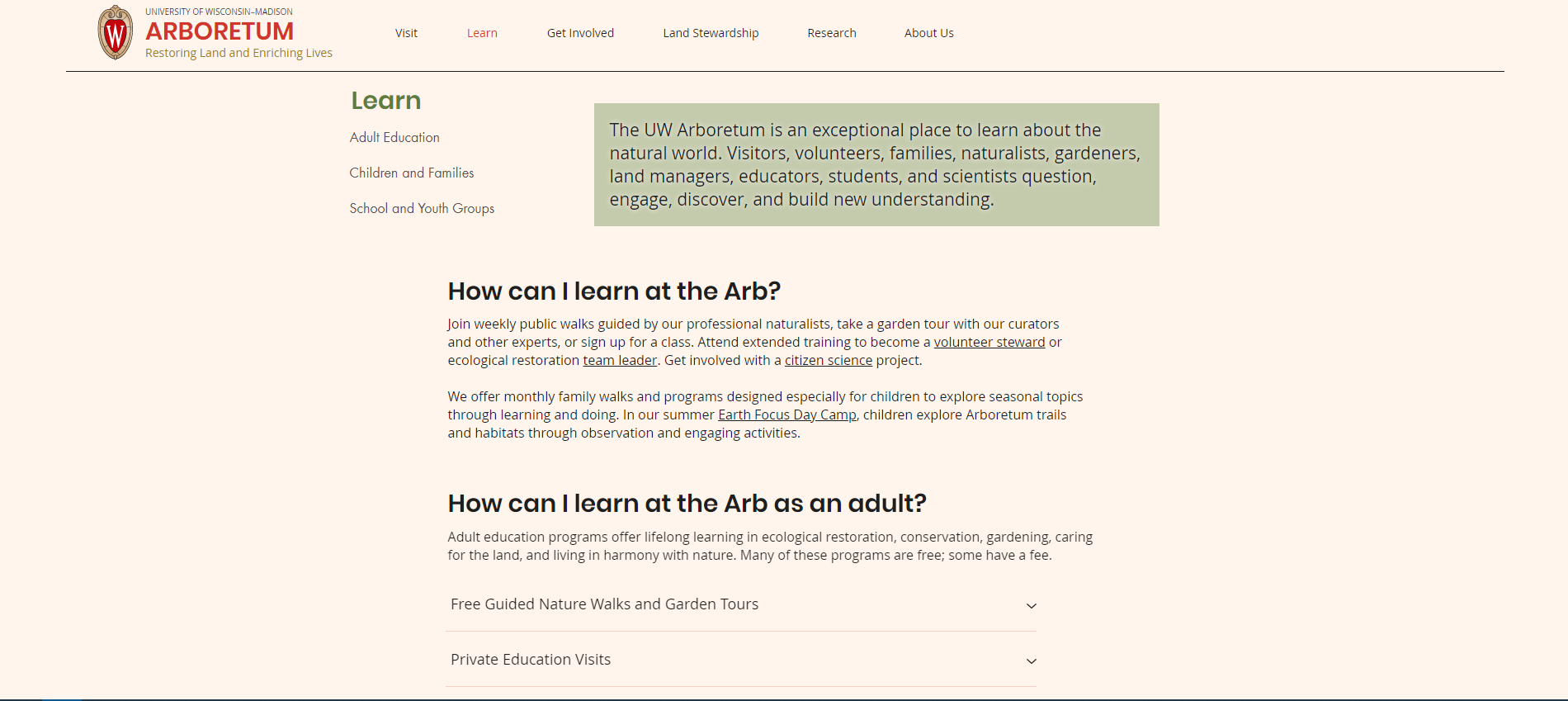
Task: Select the Learn menu item
Action: point(482,33)
